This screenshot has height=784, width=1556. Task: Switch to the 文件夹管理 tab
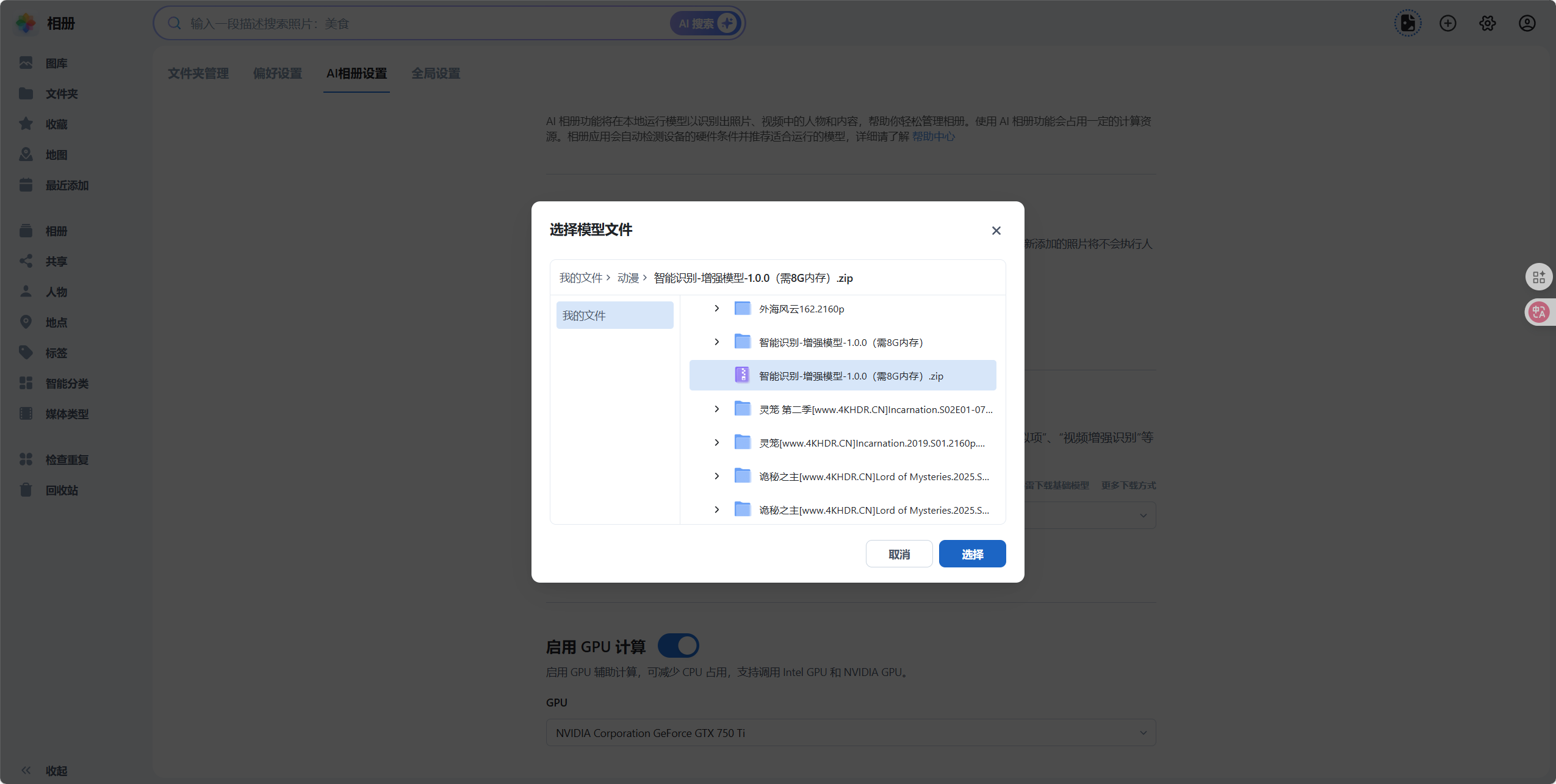click(198, 73)
